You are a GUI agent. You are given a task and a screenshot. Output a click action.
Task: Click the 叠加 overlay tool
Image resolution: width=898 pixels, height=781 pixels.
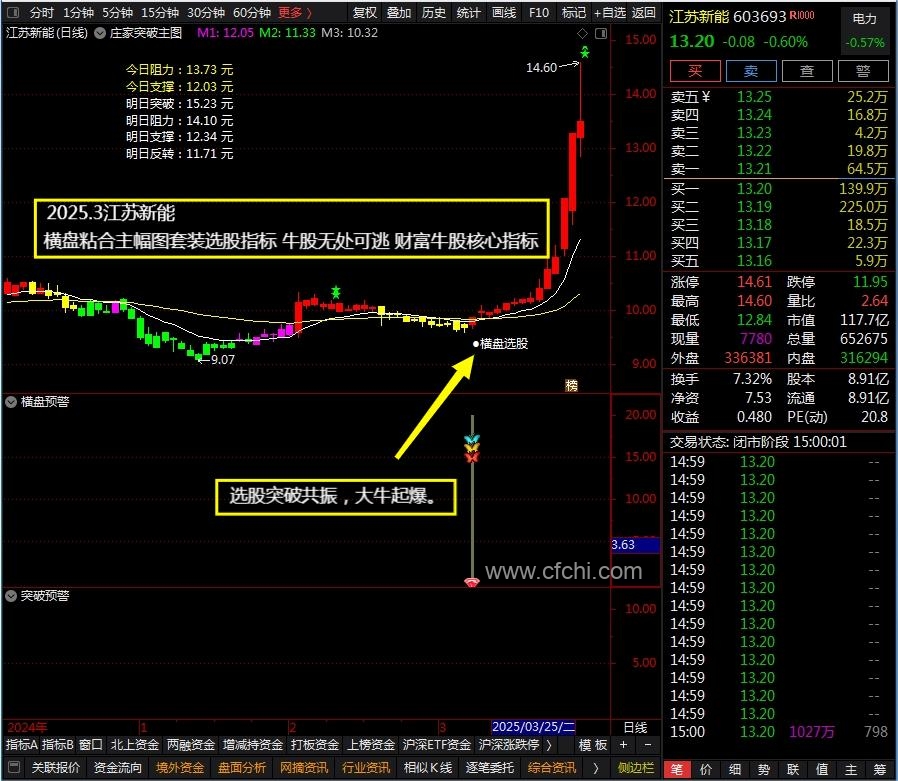point(399,13)
